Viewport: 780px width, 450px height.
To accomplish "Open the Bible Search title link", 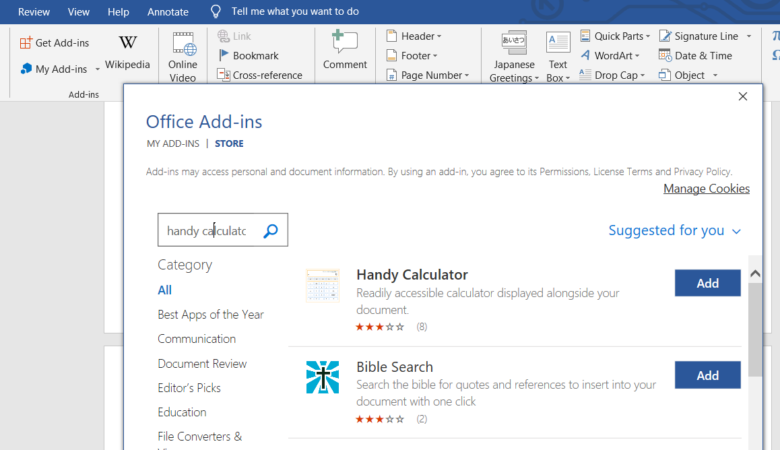I will click(x=394, y=367).
